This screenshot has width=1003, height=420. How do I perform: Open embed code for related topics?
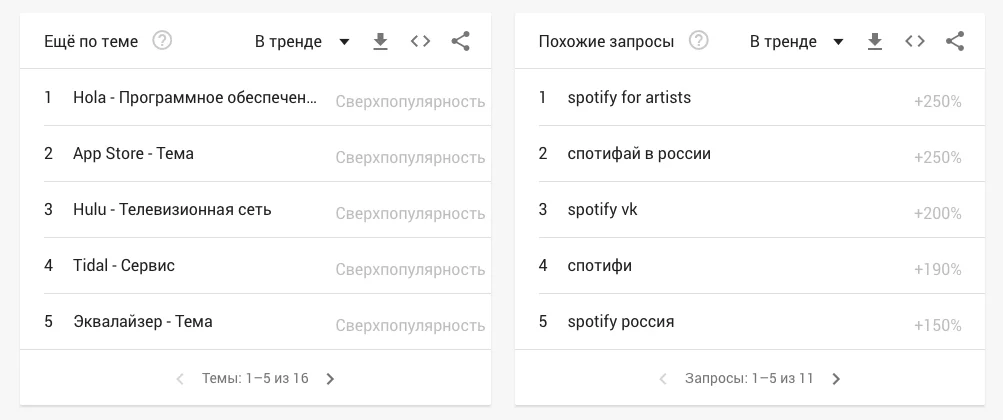pos(420,41)
